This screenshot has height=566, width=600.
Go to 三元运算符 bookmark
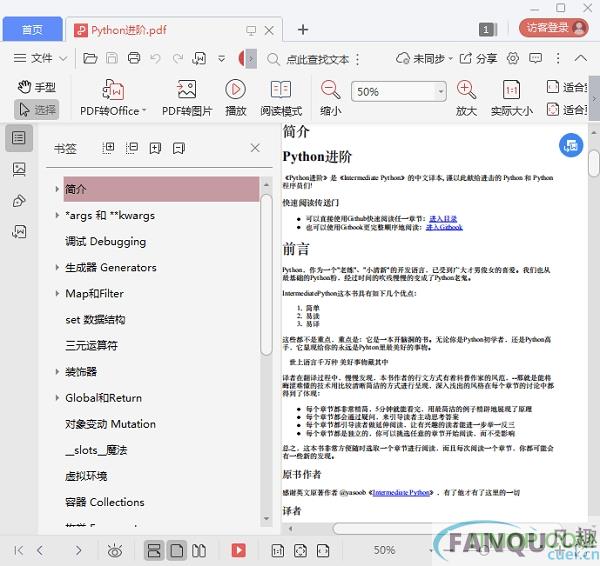(x=91, y=346)
